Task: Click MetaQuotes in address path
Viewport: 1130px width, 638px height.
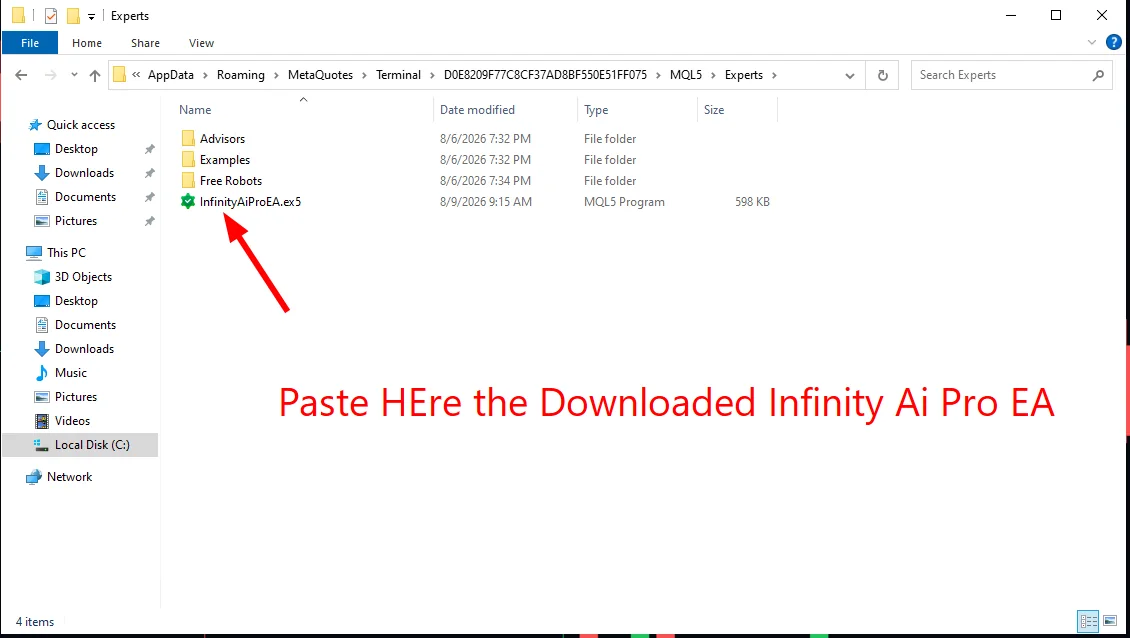Action: coord(320,75)
